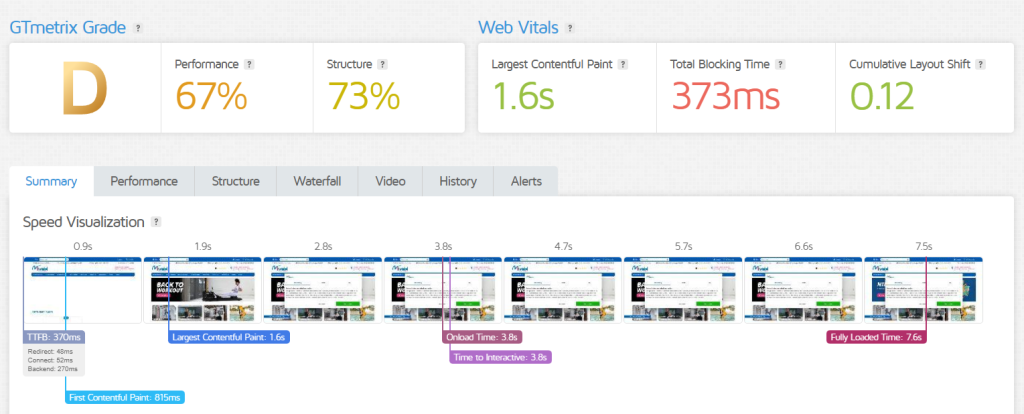
Task: Open the Structure tab
Action: (236, 182)
